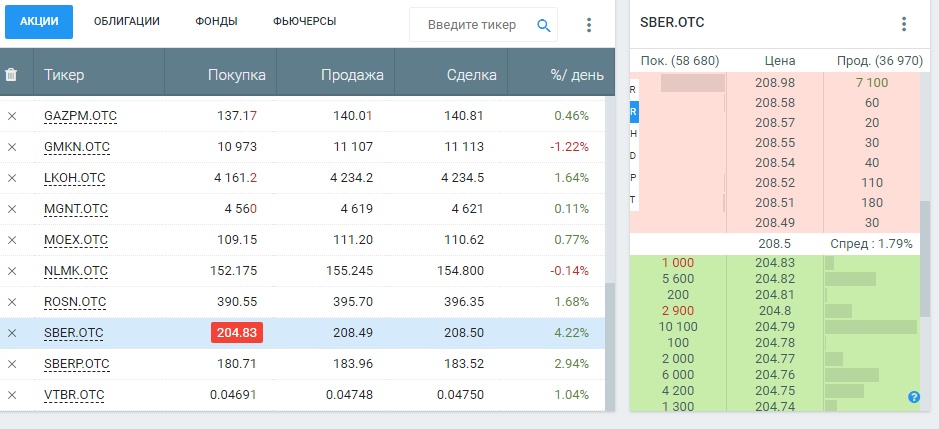Remove MOEX.OTC row with its X icon

point(12,240)
